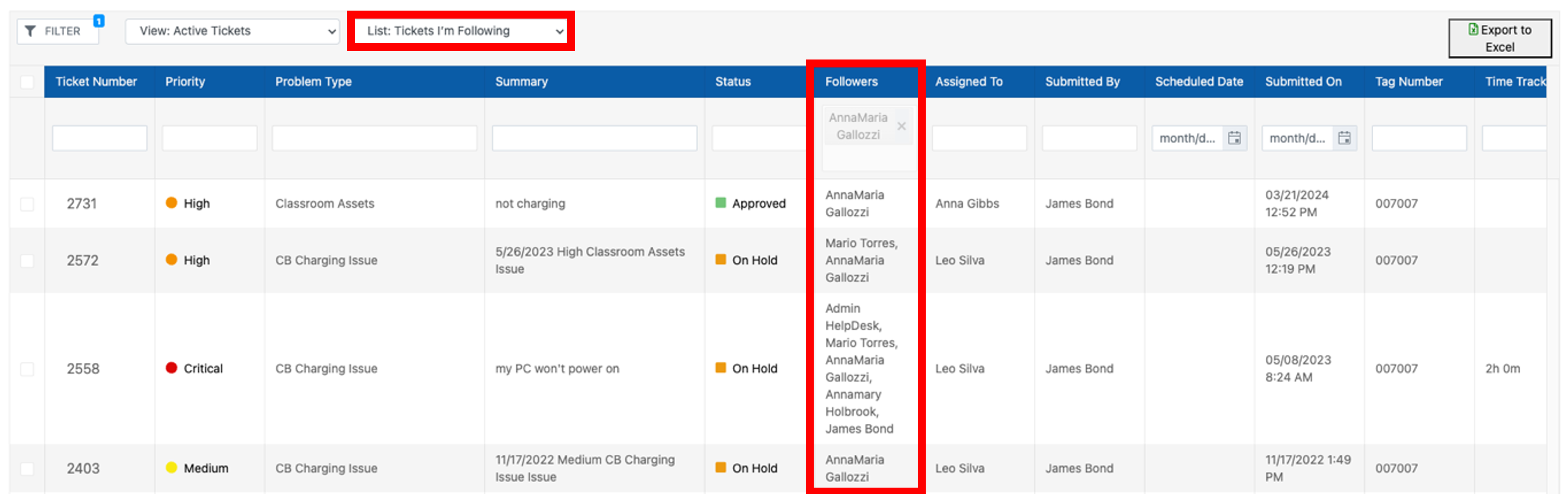Click 'Anna Gibbs' assigned to cell
1568x494 pixels.
(x=967, y=203)
